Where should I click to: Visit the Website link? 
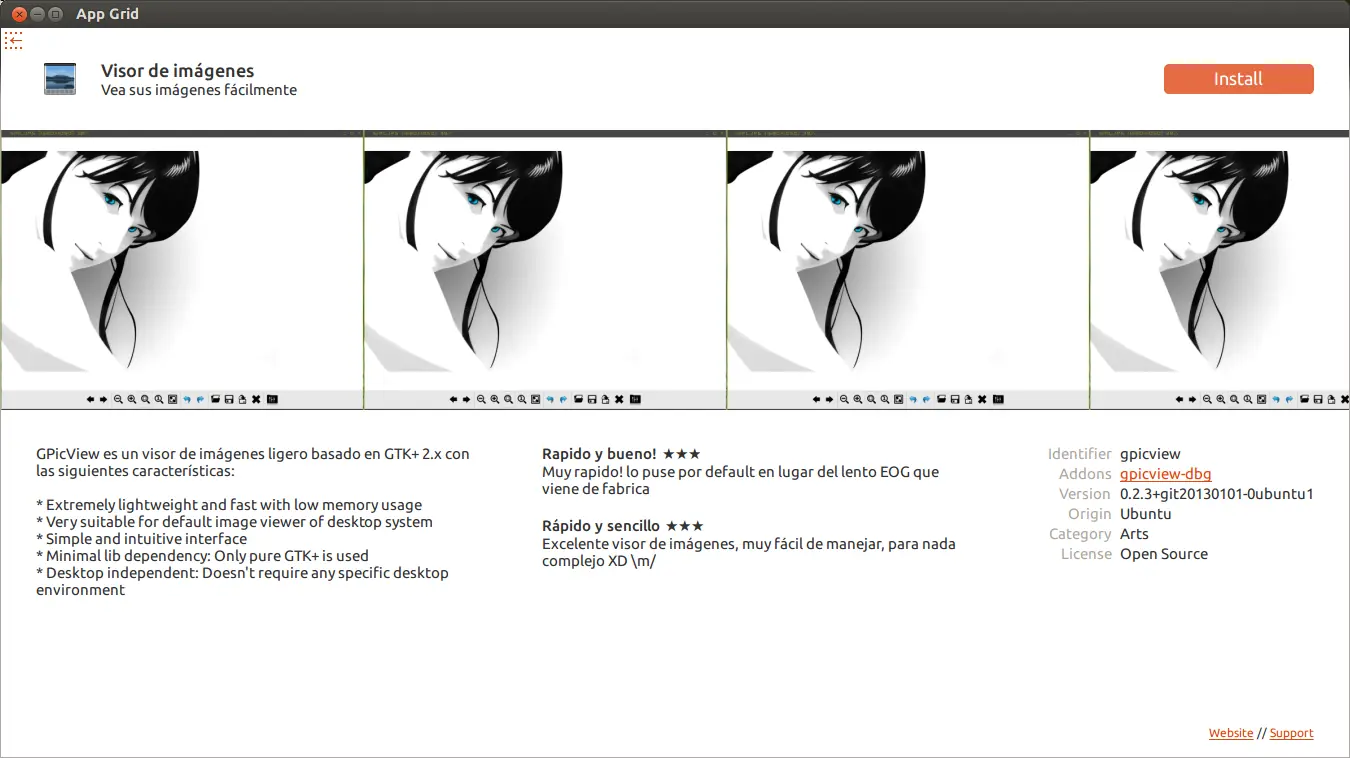tap(1230, 733)
